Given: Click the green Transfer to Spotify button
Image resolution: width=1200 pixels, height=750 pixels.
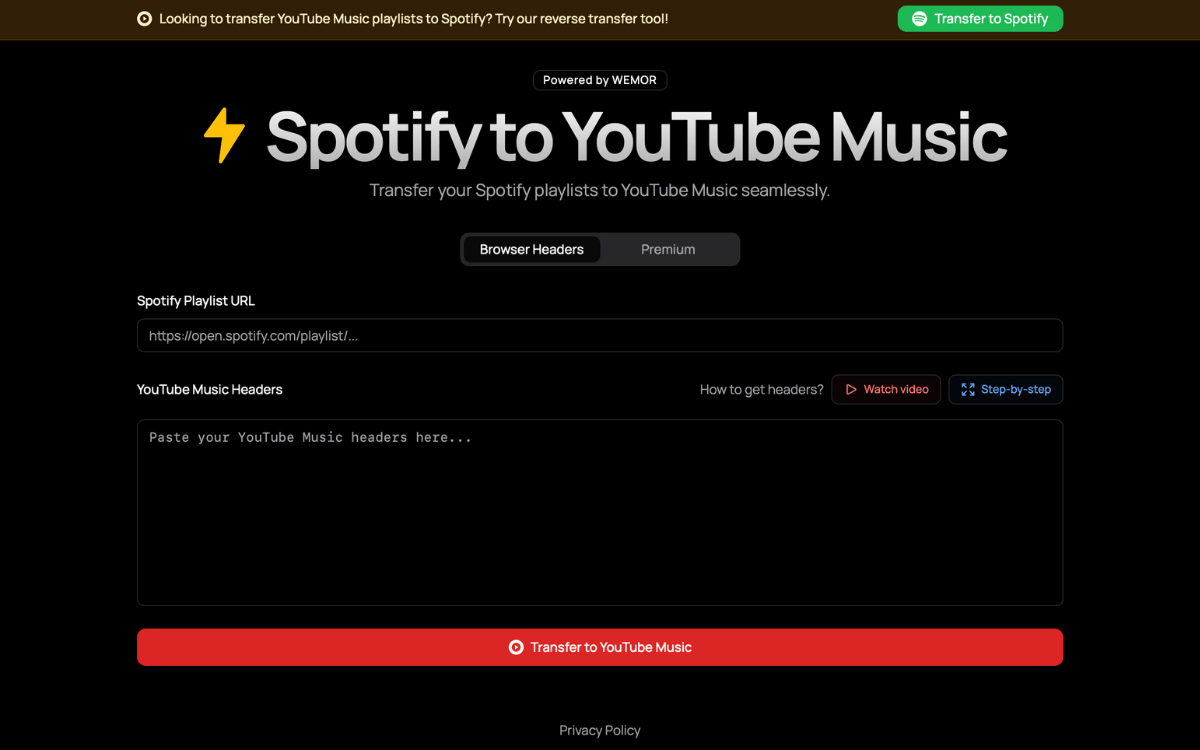Looking at the screenshot, I should click(980, 19).
